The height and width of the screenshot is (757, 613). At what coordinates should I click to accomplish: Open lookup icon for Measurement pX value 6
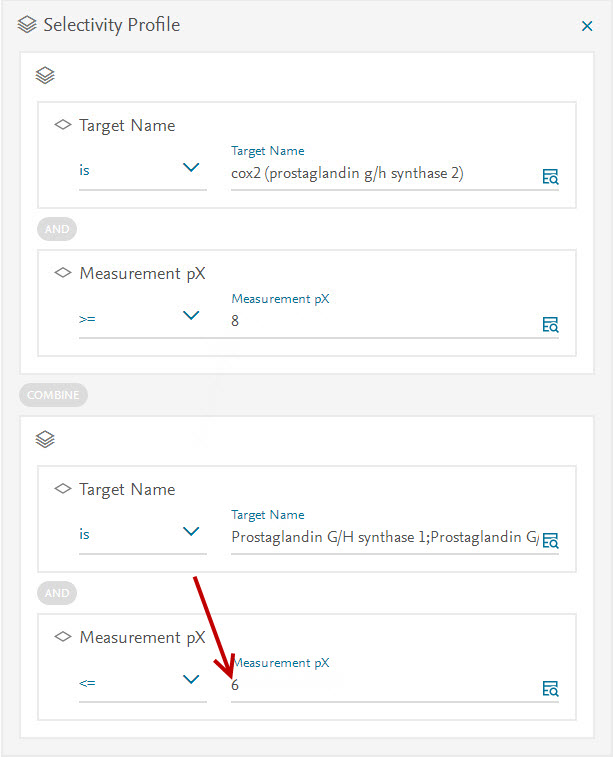point(550,688)
